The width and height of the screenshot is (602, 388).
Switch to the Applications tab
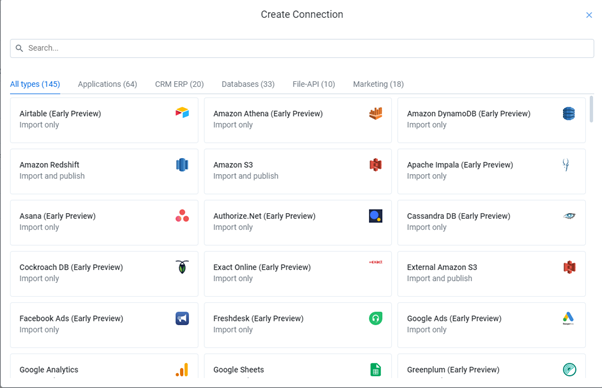(108, 84)
